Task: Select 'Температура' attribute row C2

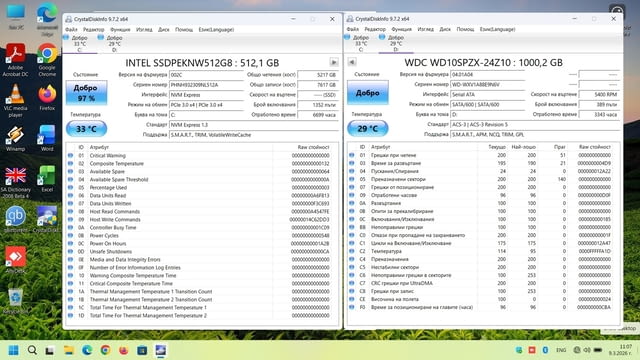Action: [x=484, y=251]
